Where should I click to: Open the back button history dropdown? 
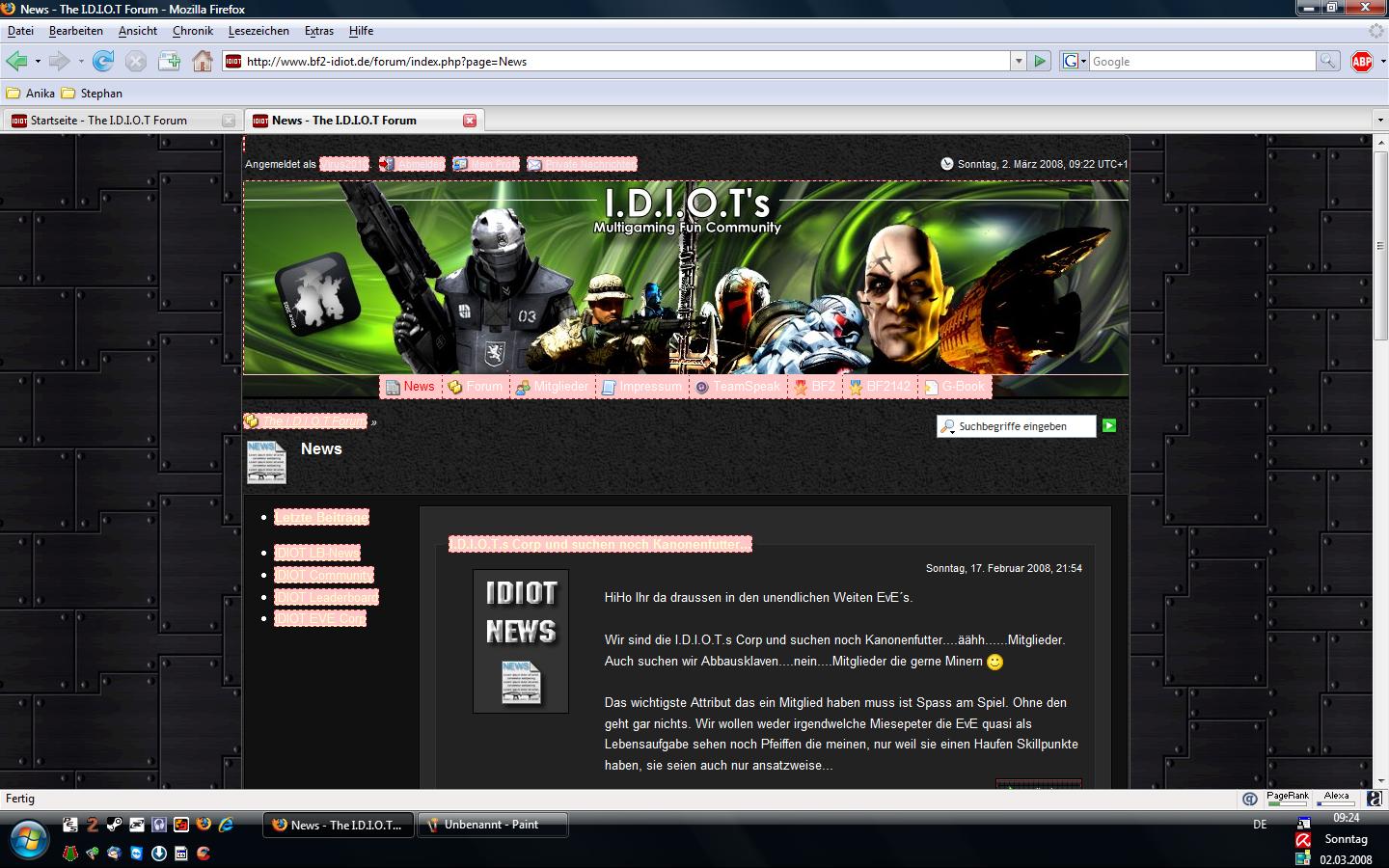coord(38,61)
